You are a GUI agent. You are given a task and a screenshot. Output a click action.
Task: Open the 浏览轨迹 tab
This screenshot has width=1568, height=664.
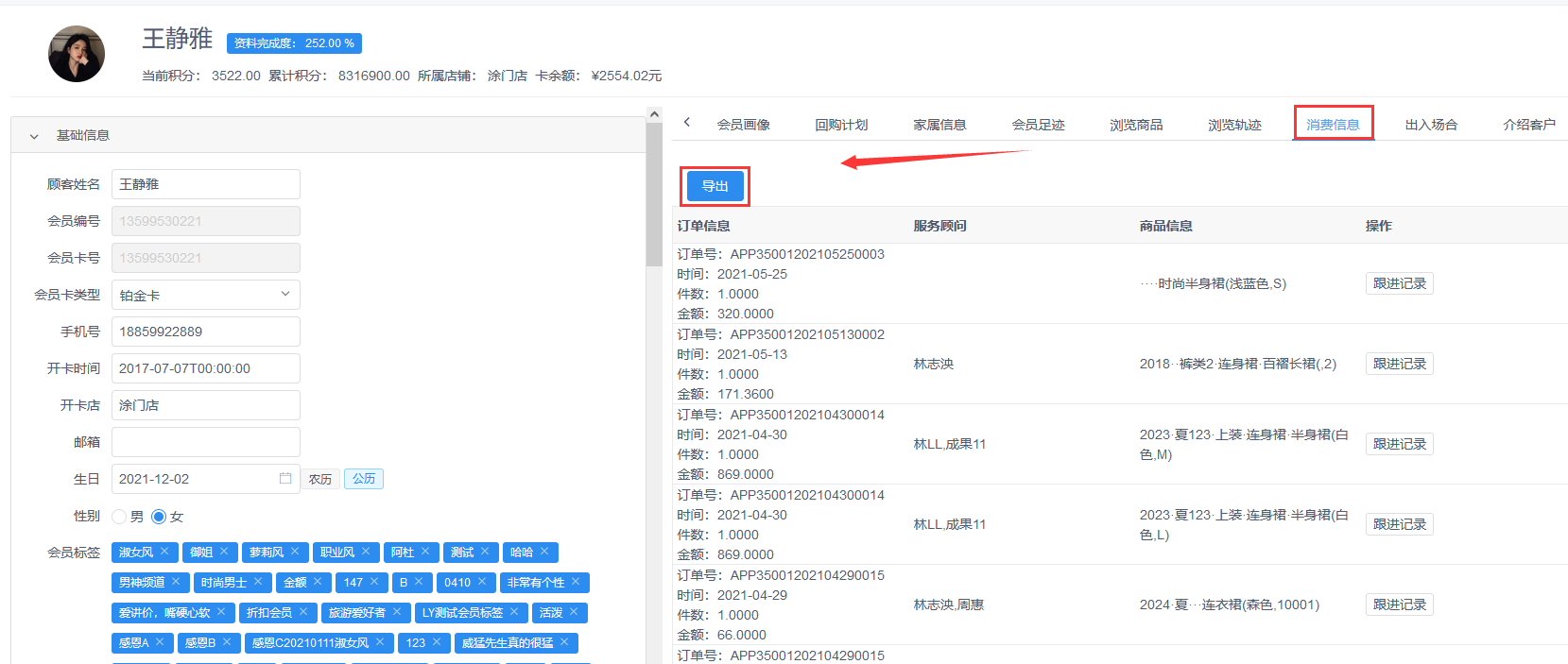pyautogui.click(x=1235, y=125)
